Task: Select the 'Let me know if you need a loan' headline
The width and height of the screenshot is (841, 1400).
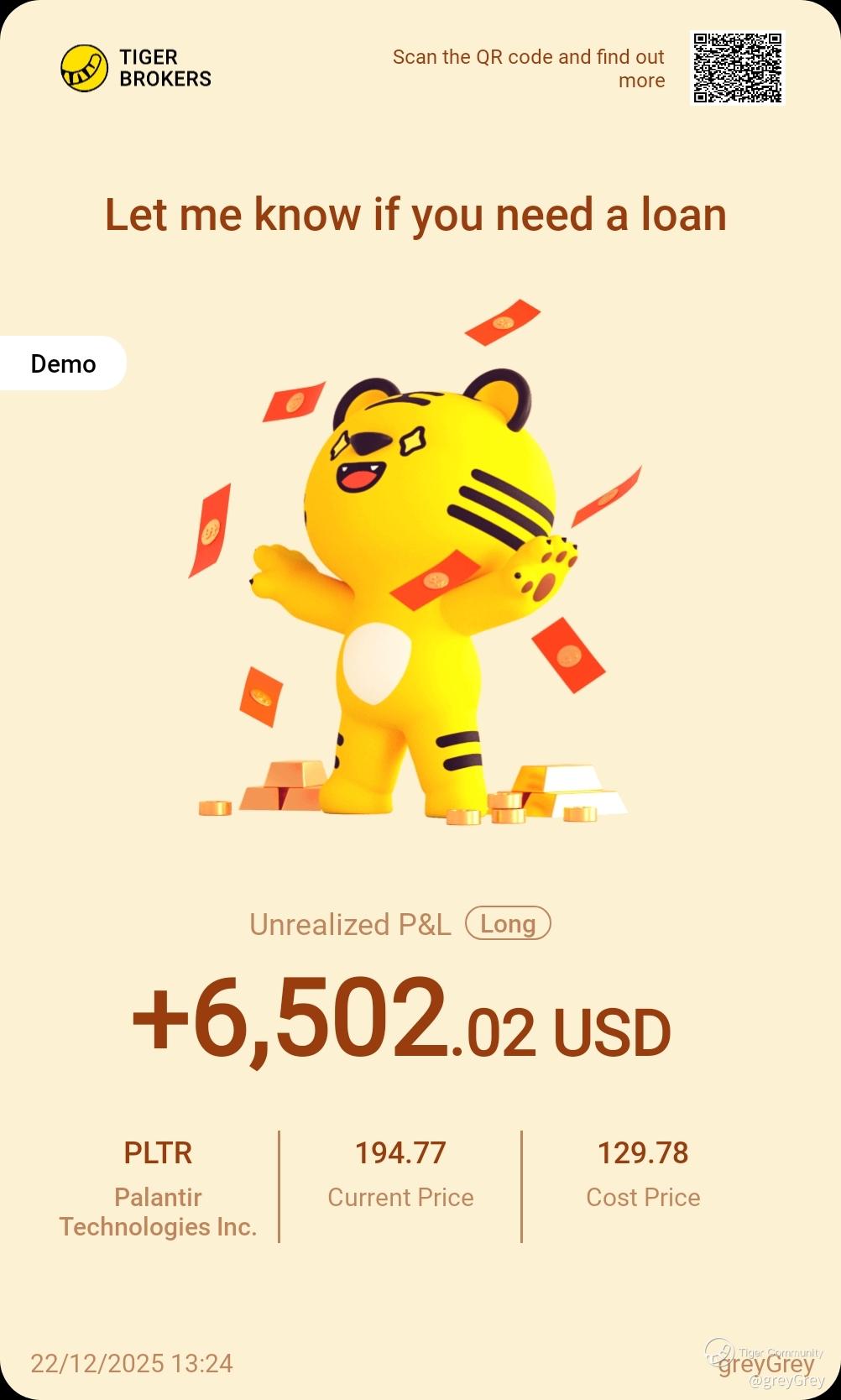Action: coord(415,215)
